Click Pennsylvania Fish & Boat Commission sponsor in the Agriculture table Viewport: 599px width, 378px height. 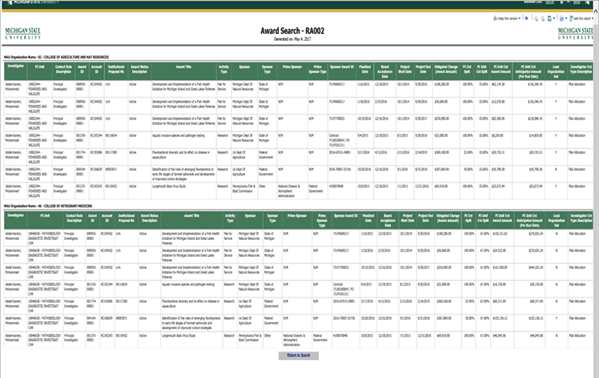point(243,188)
